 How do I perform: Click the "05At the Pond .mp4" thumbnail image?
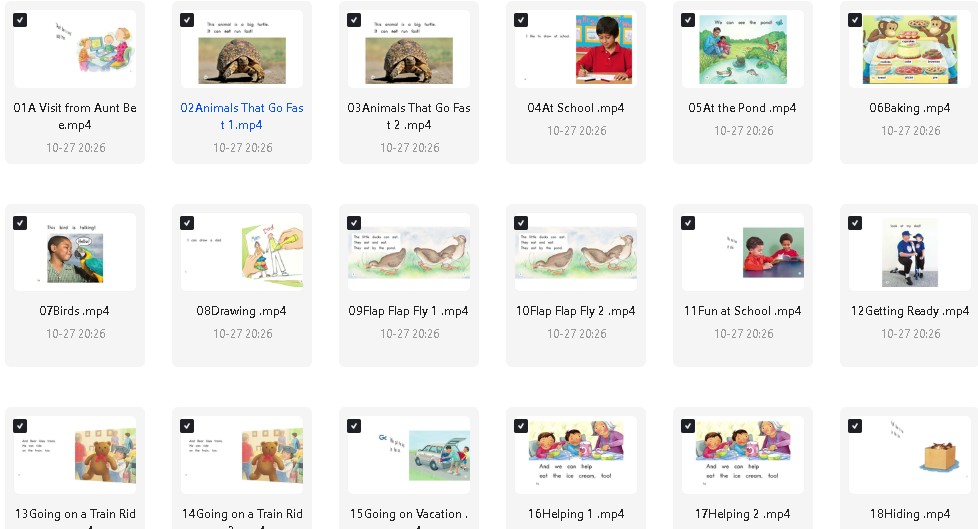coord(743,49)
